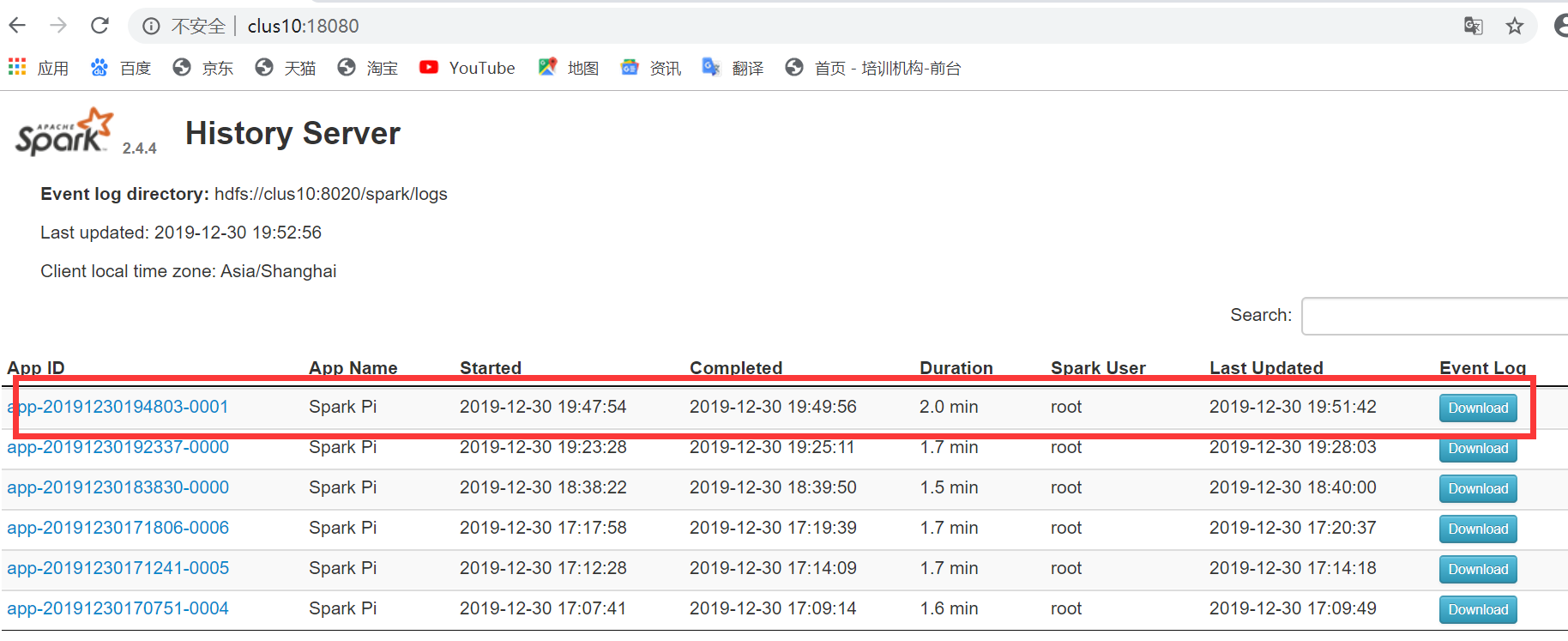
Task: Click the browser back arrow
Action: 17,26
